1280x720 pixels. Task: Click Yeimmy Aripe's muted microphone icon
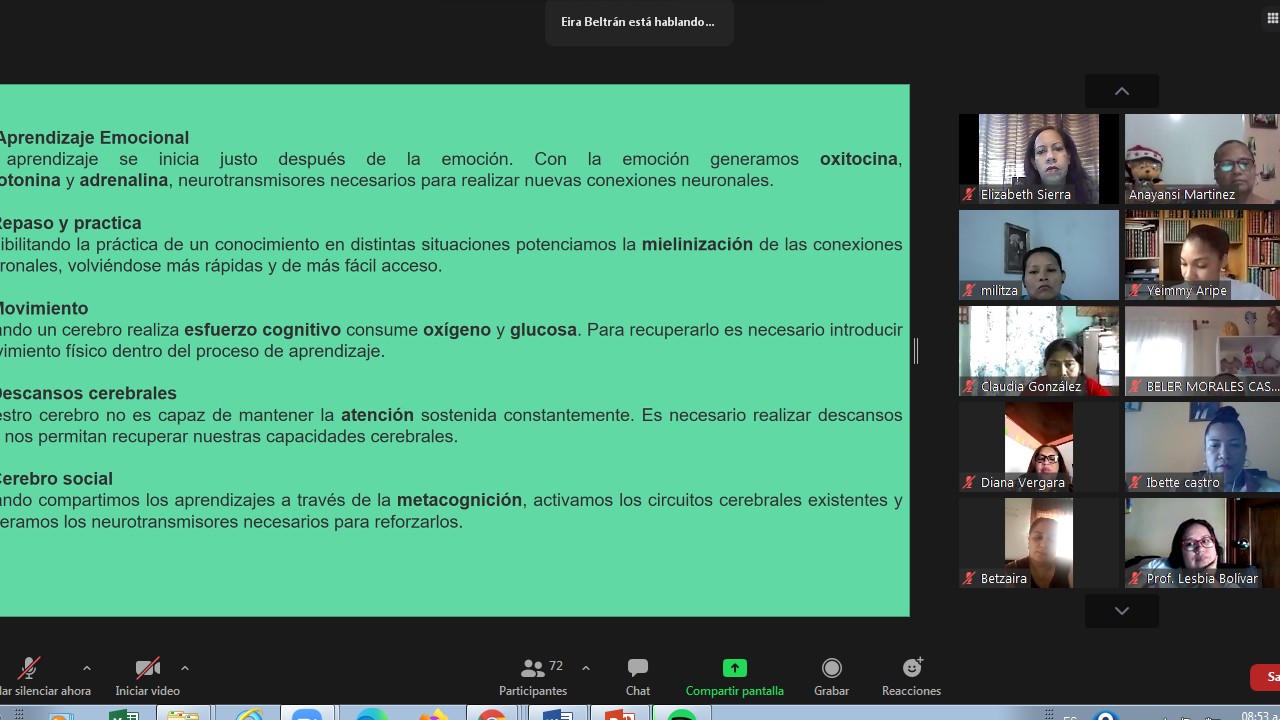[x=1135, y=291]
